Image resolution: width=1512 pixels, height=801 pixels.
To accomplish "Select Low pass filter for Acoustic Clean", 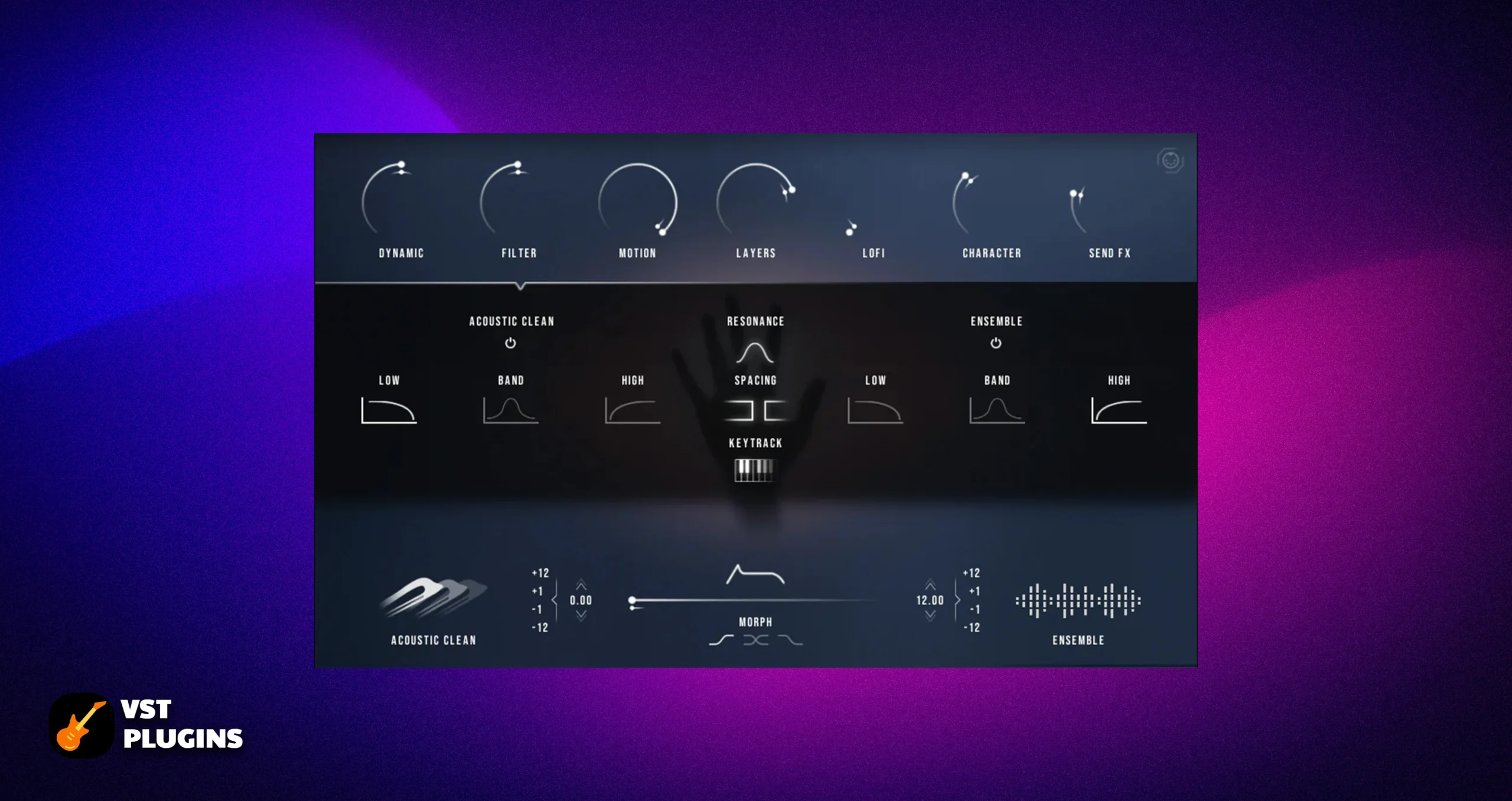I will pyautogui.click(x=389, y=411).
